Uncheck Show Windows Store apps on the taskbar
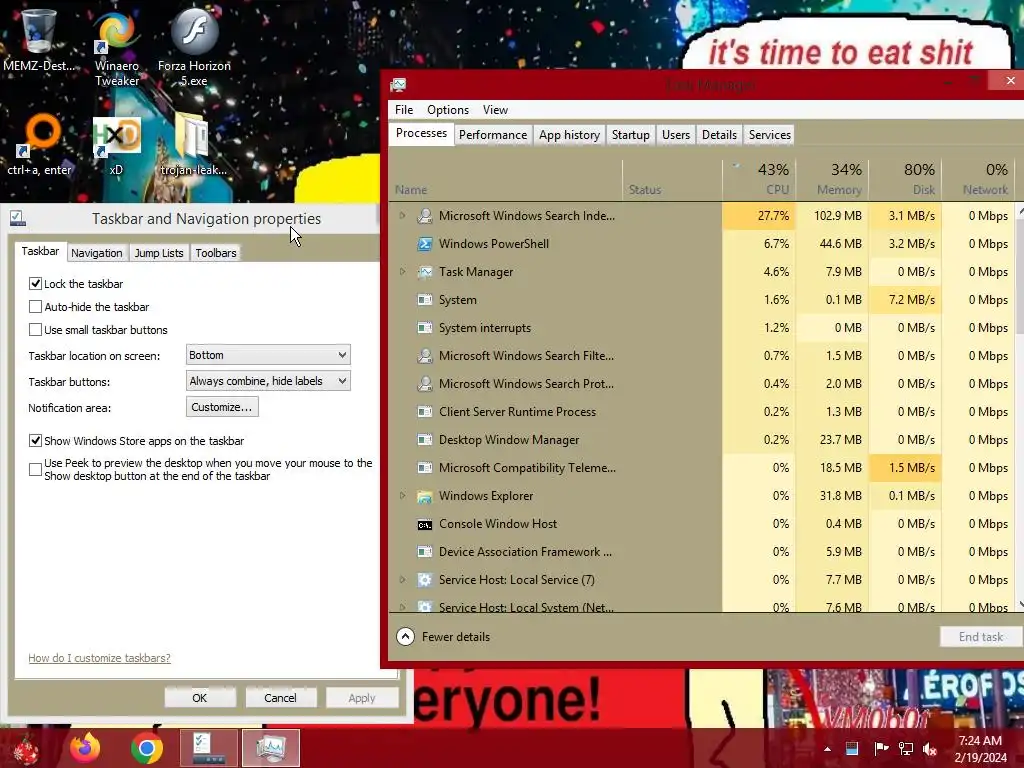This screenshot has height=768, width=1024. (x=35, y=440)
